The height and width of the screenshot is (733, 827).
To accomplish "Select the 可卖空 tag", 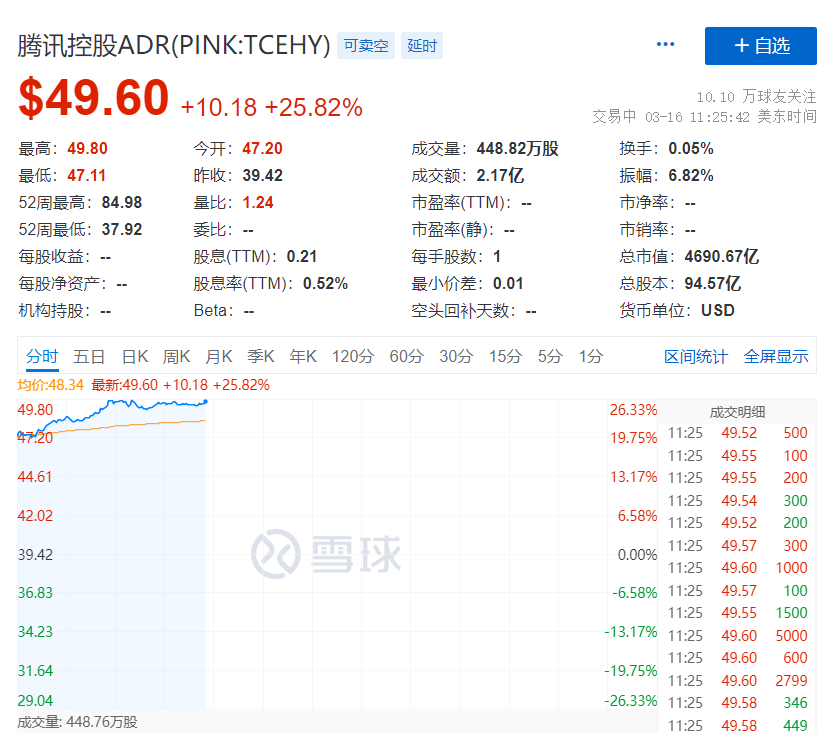I will (x=366, y=46).
